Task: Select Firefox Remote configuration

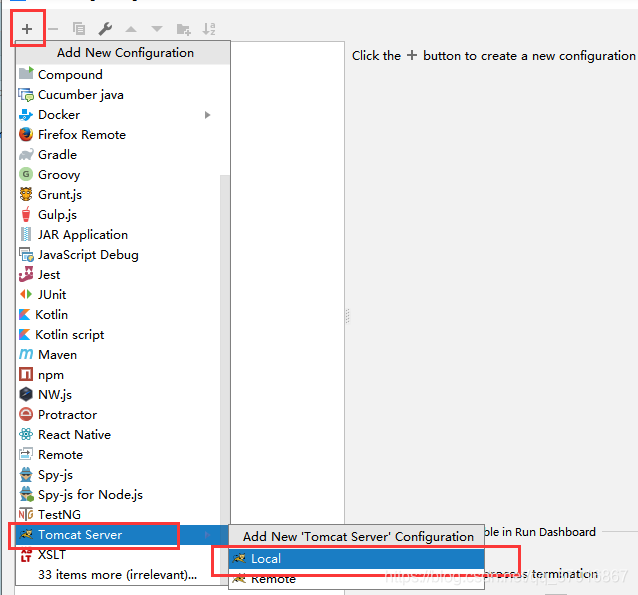Action: coord(123,135)
